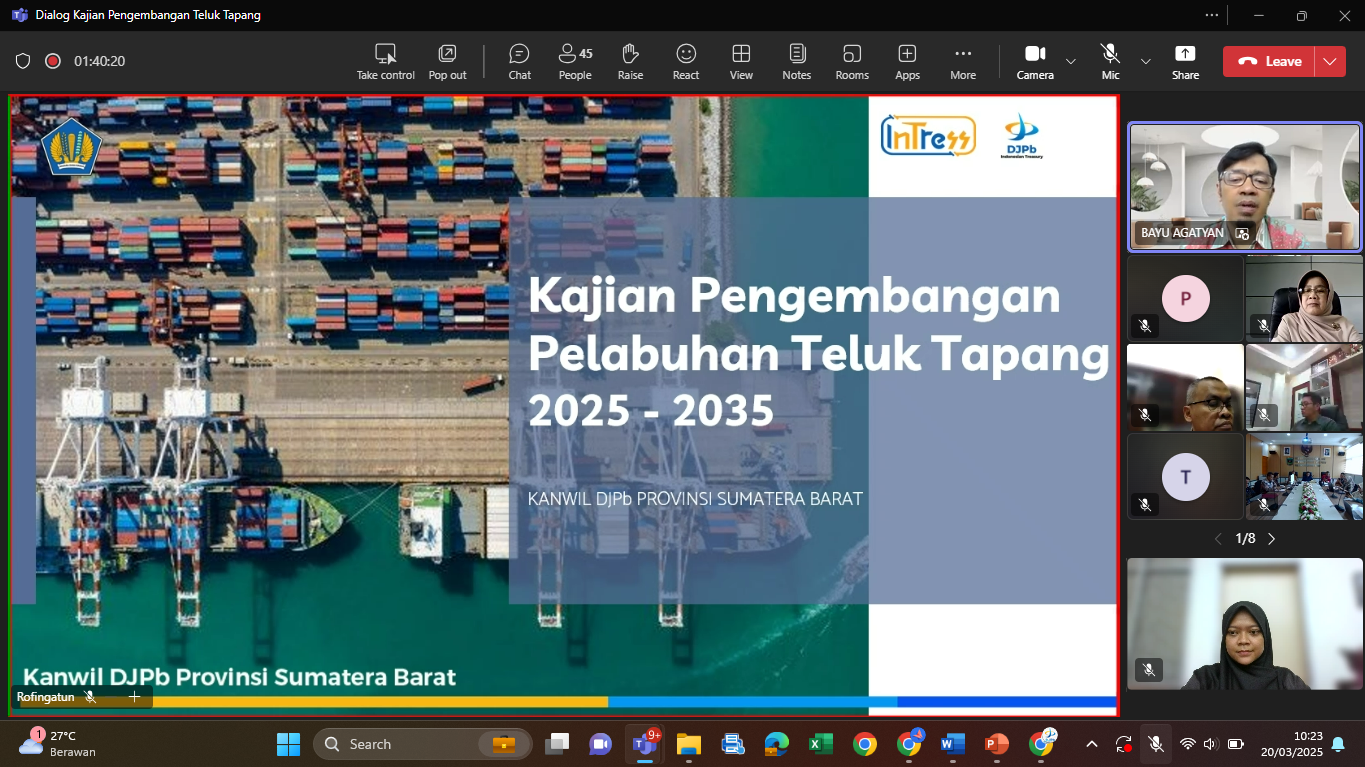The image size is (1365, 767).
Task: Click the plus icon next to Rofingatun
Action: (x=135, y=697)
